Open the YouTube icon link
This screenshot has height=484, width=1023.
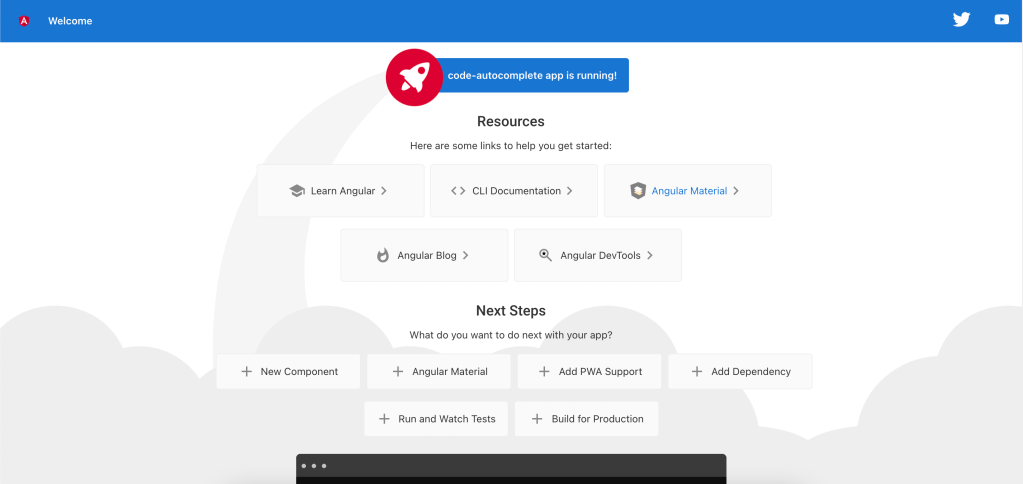coord(1001,20)
